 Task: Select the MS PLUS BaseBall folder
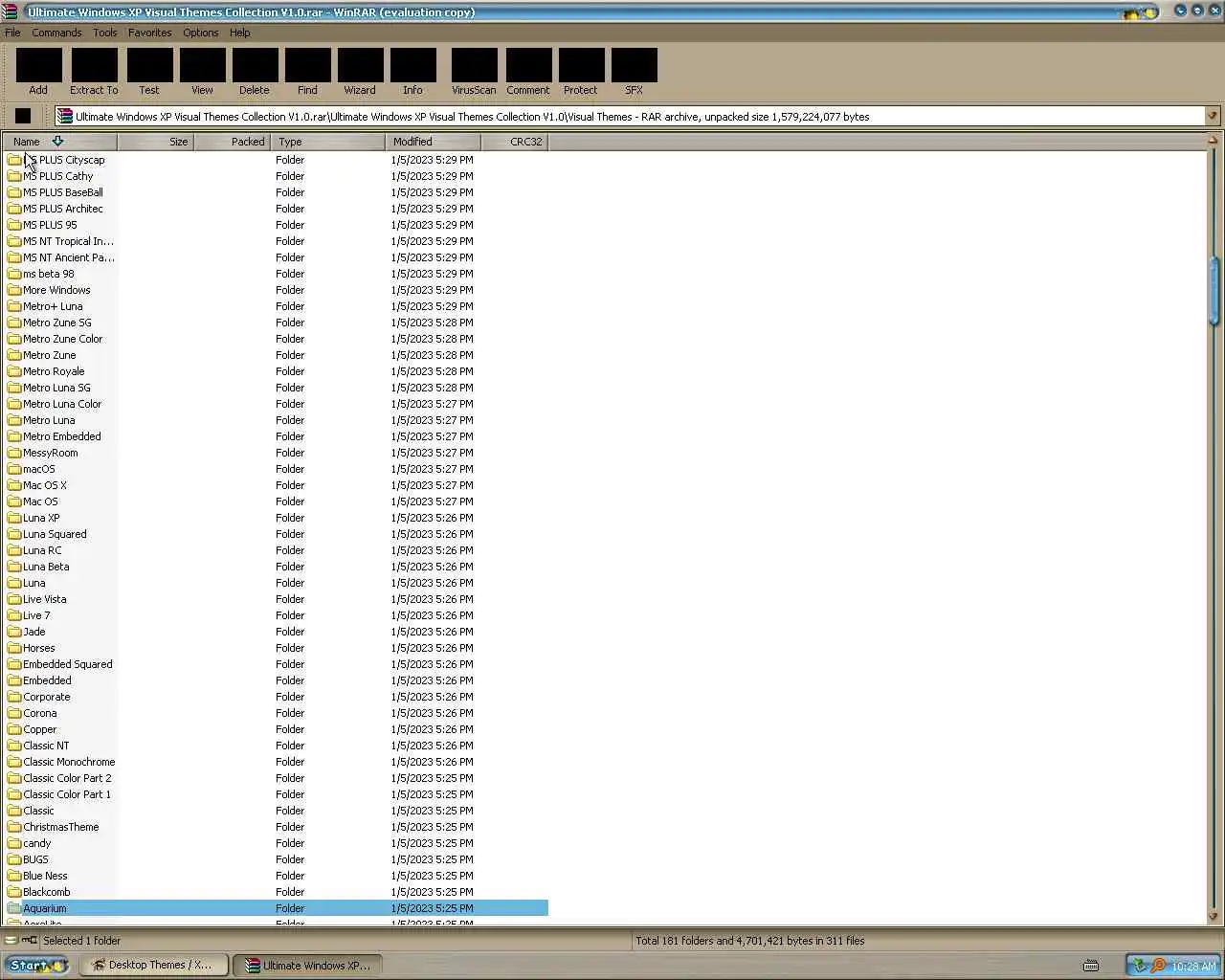click(x=63, y=192)
